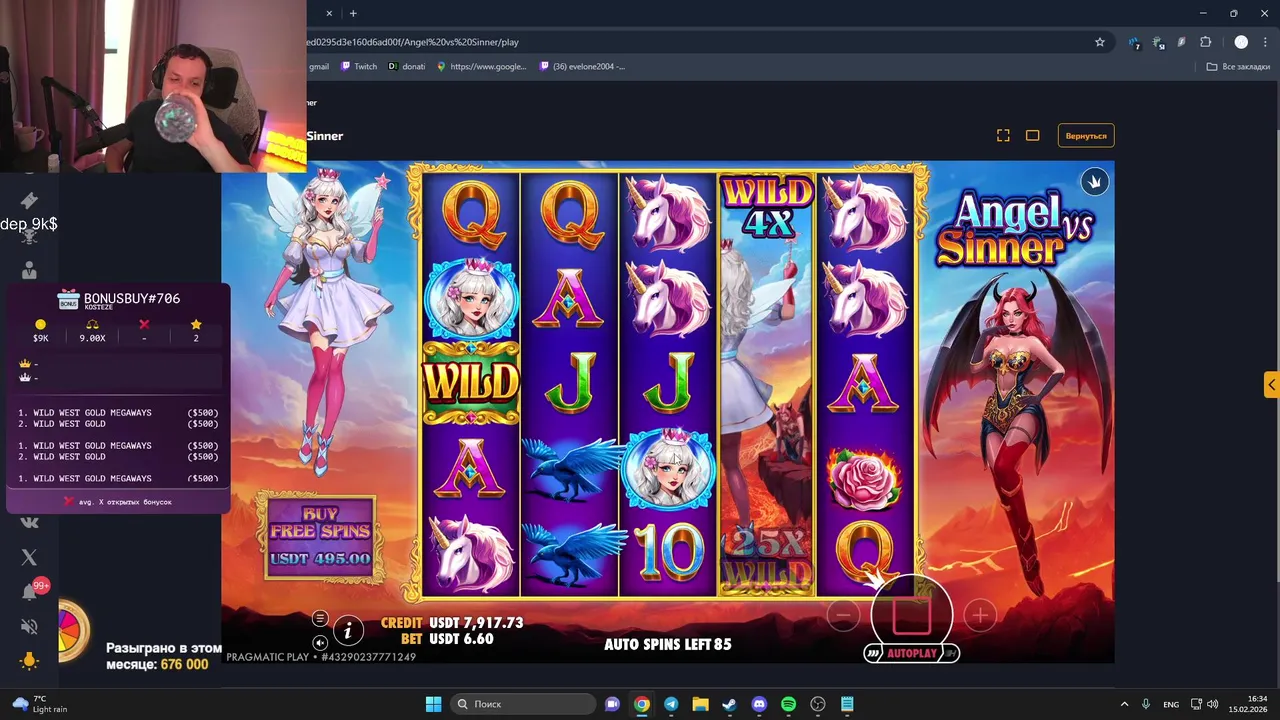Open the Google Maps bookmark
The height and width of the screenshot is (720, 1280).
coord(482,67)
